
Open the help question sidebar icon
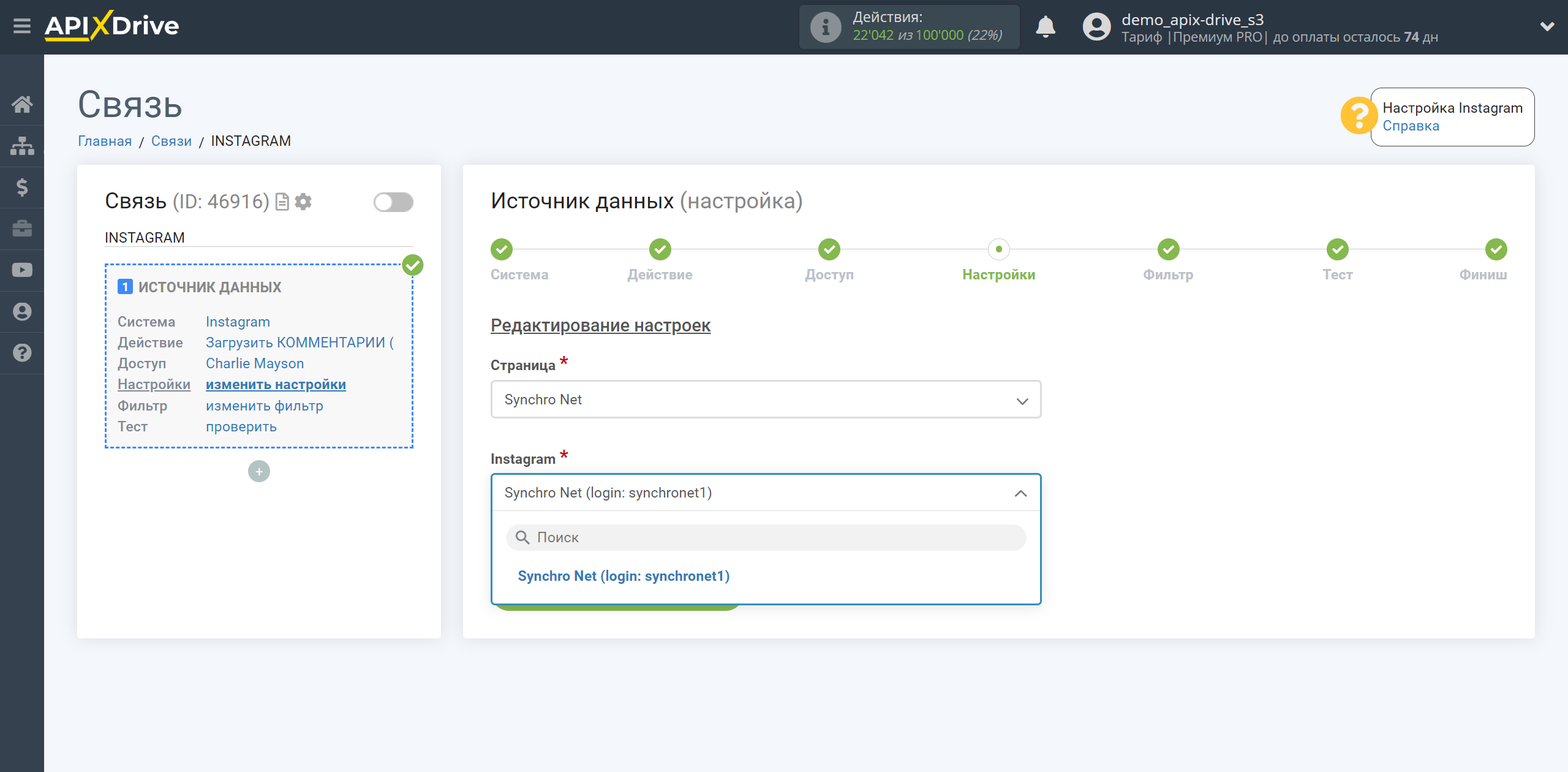(x=22, y=353)
